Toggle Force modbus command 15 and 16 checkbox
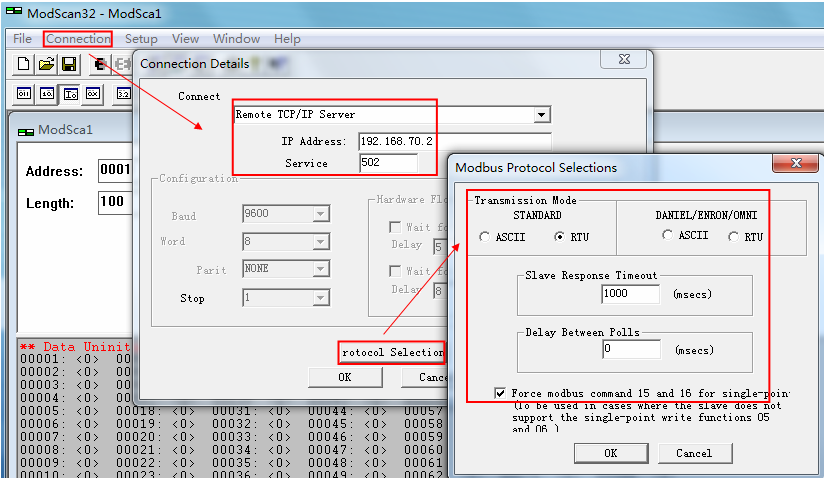 click(x=500, y=393)
